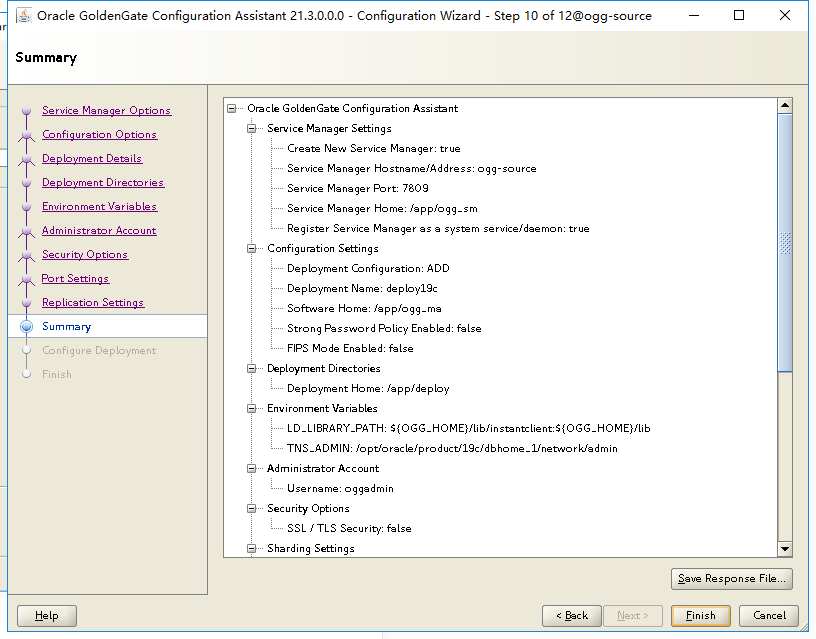Viewport: 816px width, 639px height.
Task: Select 'Register Service Manager as a system service' row
Action: point(438,228)
